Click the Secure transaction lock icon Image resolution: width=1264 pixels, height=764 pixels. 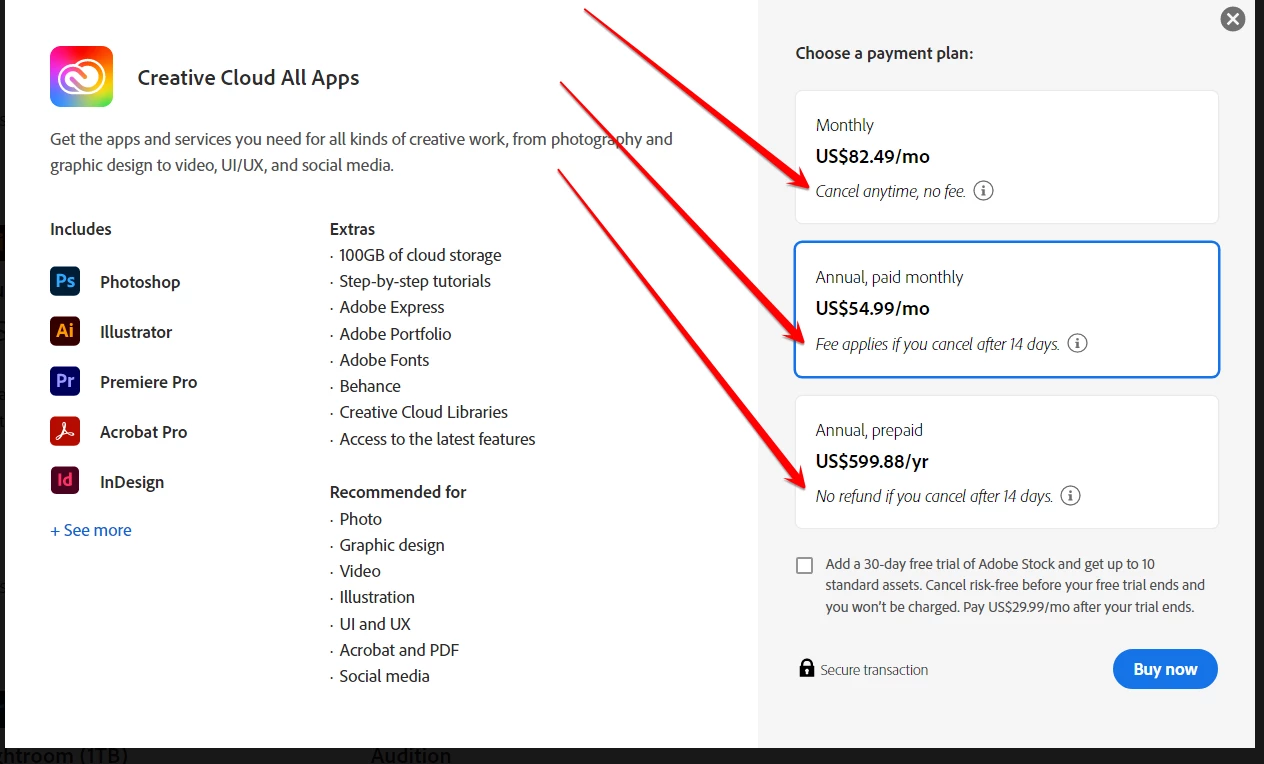tap(806, 668)
